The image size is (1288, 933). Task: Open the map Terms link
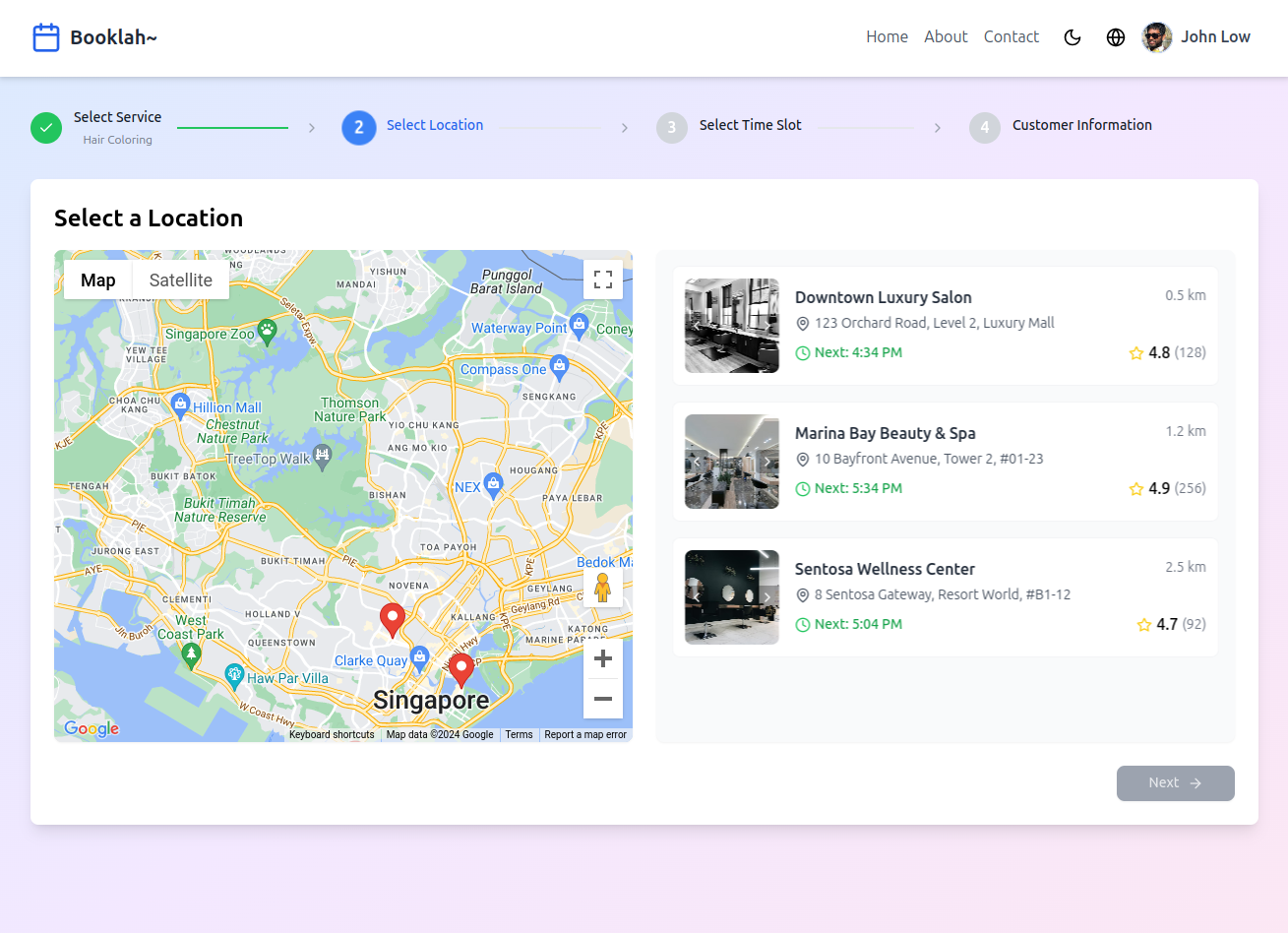(519, 734)
